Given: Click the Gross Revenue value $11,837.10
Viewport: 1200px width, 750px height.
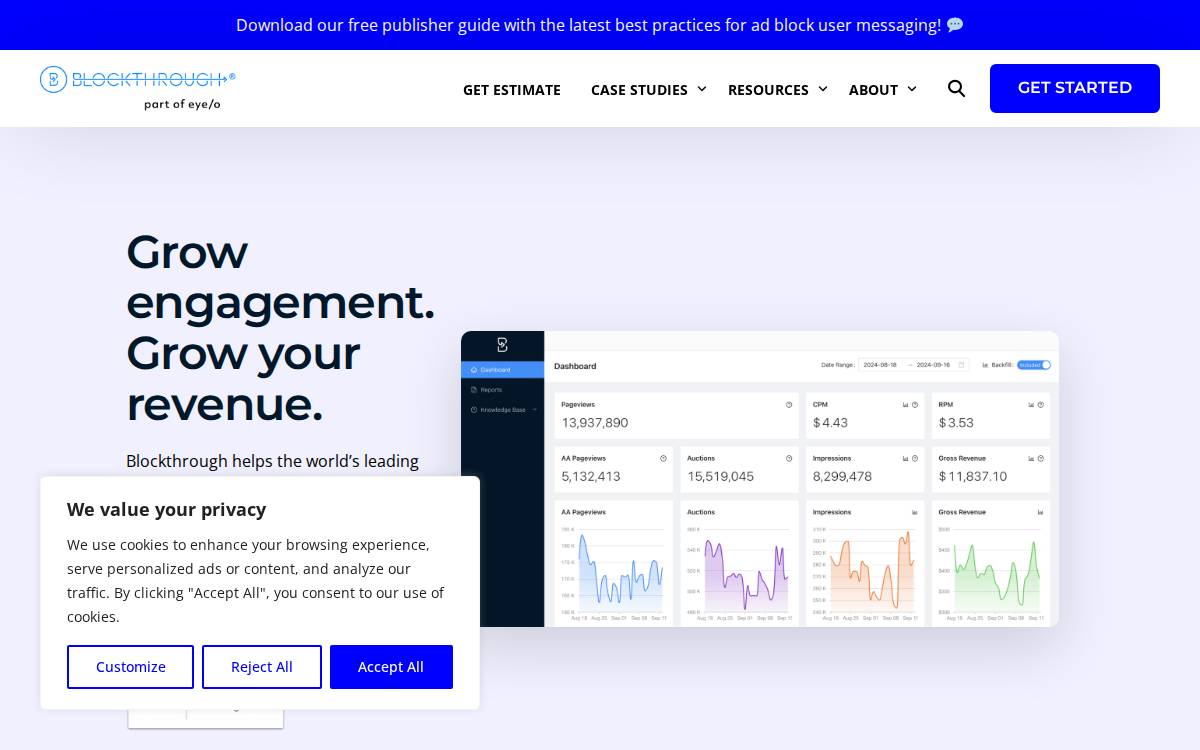Looking at the screenshot, I should click(x=973, y=477).
